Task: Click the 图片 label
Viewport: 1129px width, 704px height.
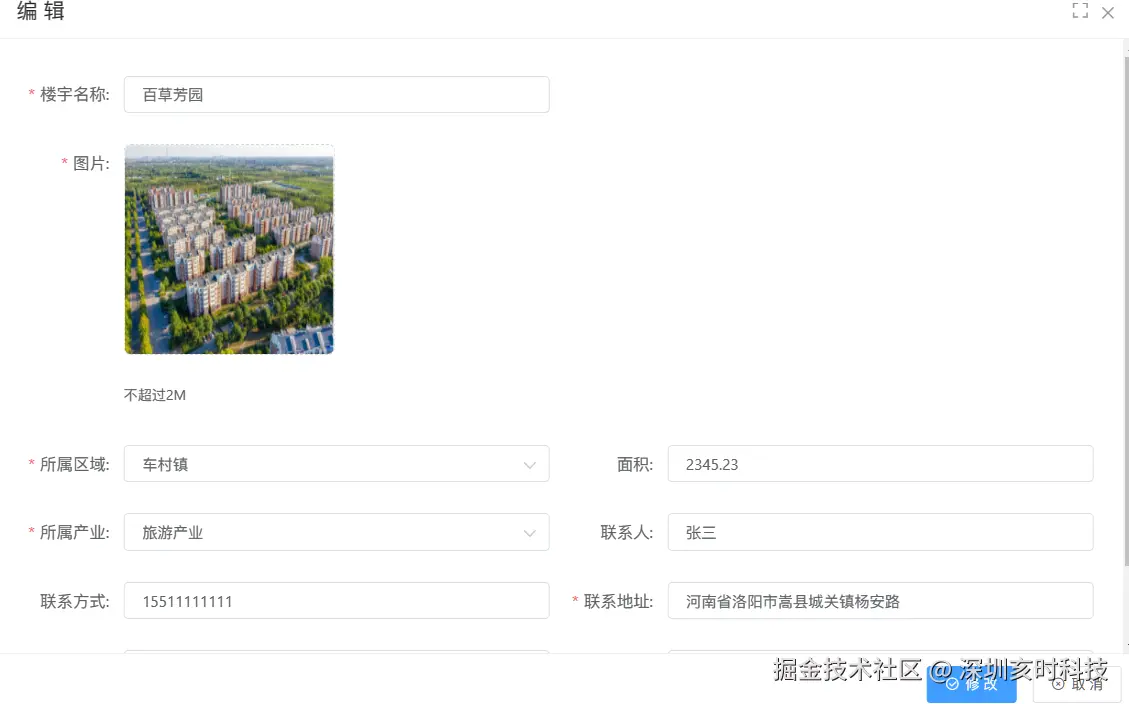Action: 91,163
